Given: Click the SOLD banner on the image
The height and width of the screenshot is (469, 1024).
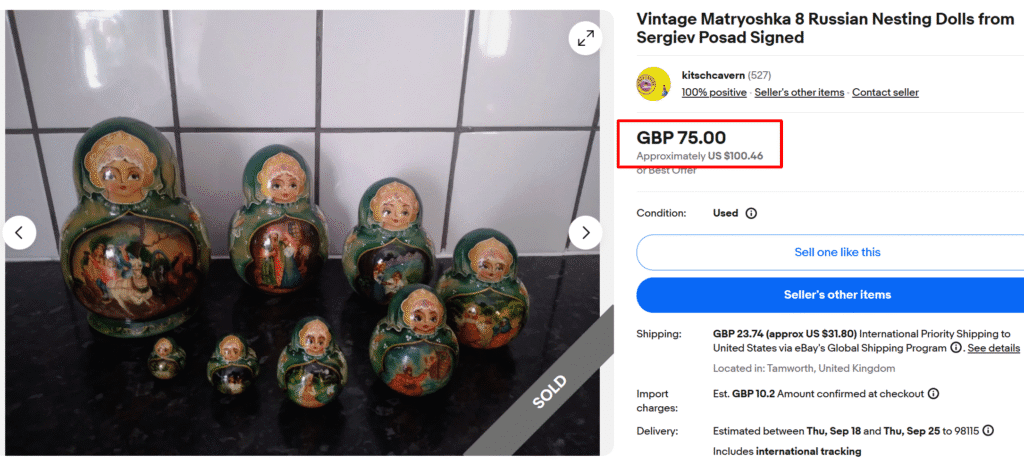Looking at the screenshot, I should [x=549, y=391].
